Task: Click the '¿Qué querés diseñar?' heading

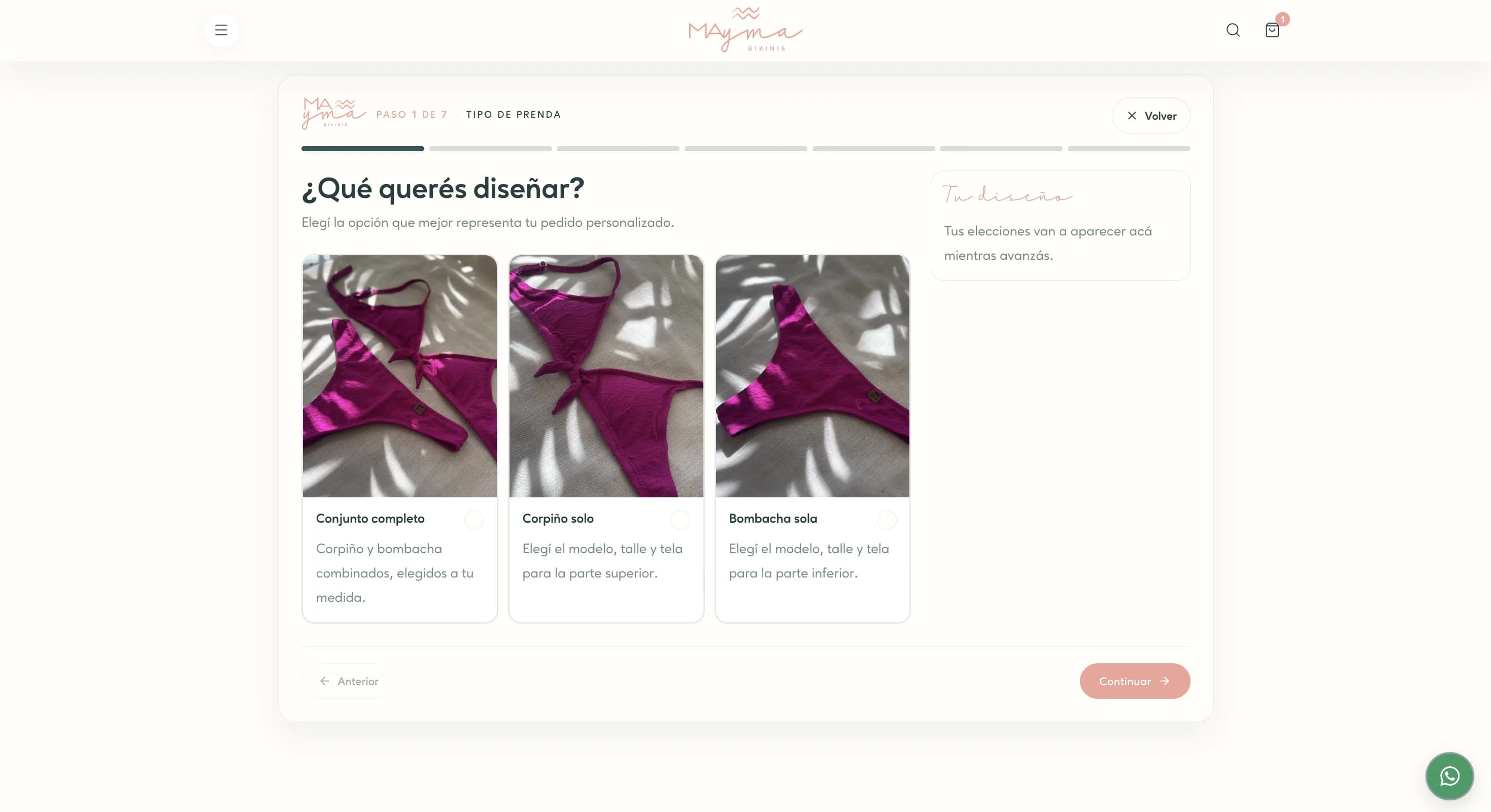Action: pos(443,189)
